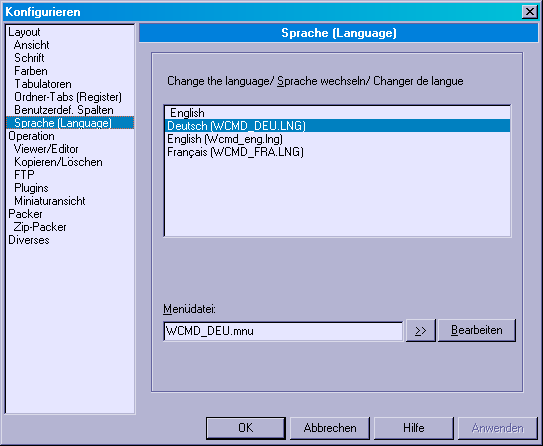Pick the first English language entry
The height and width of the screenshot is (446, 543).
(337, 113)
